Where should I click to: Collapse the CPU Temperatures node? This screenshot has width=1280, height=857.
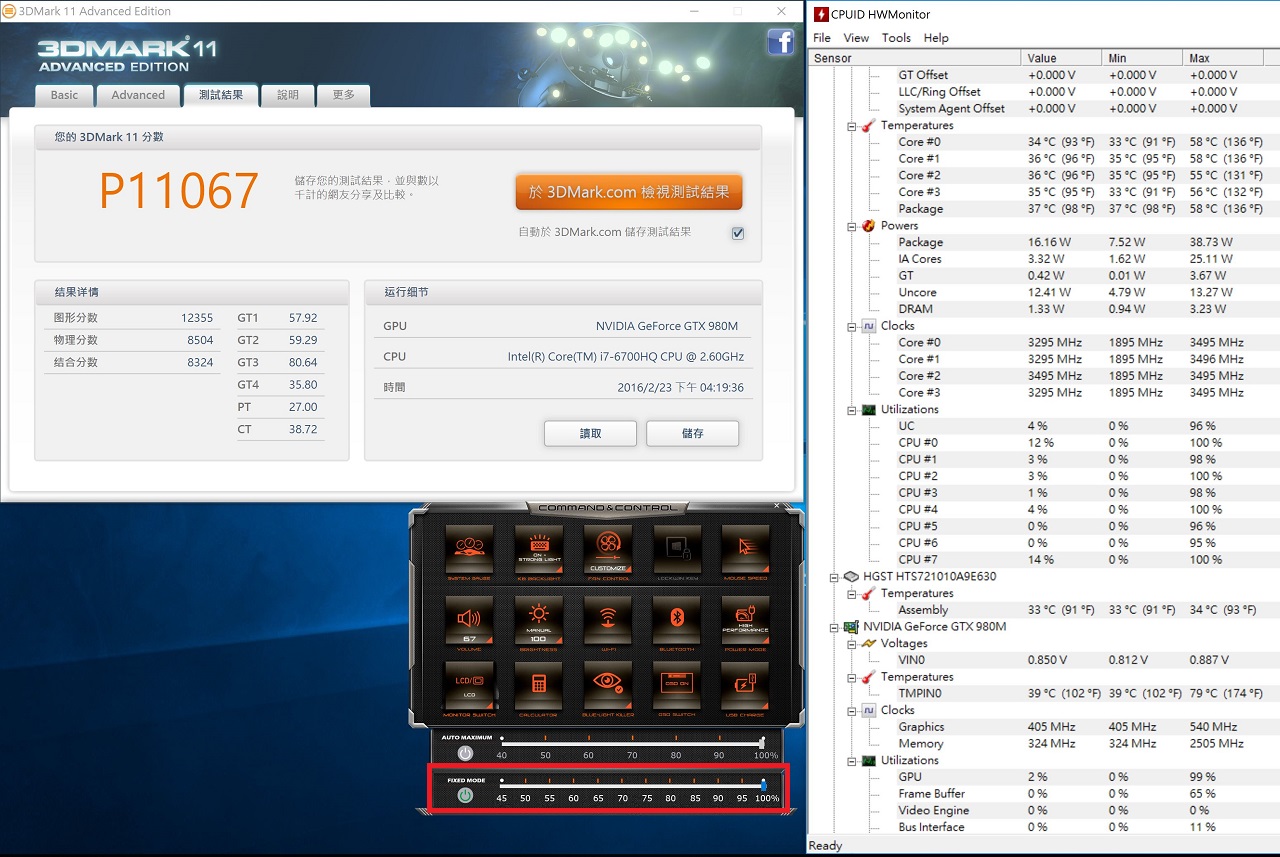tap(852, 126)
